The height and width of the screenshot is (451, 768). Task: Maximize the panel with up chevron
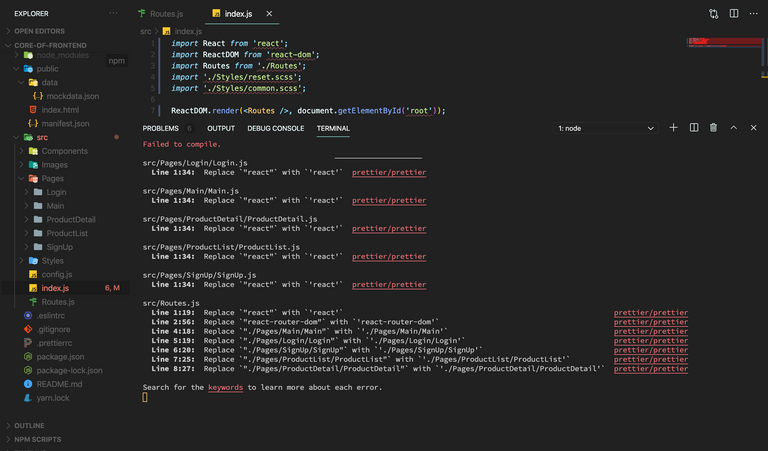click(733, 128)
